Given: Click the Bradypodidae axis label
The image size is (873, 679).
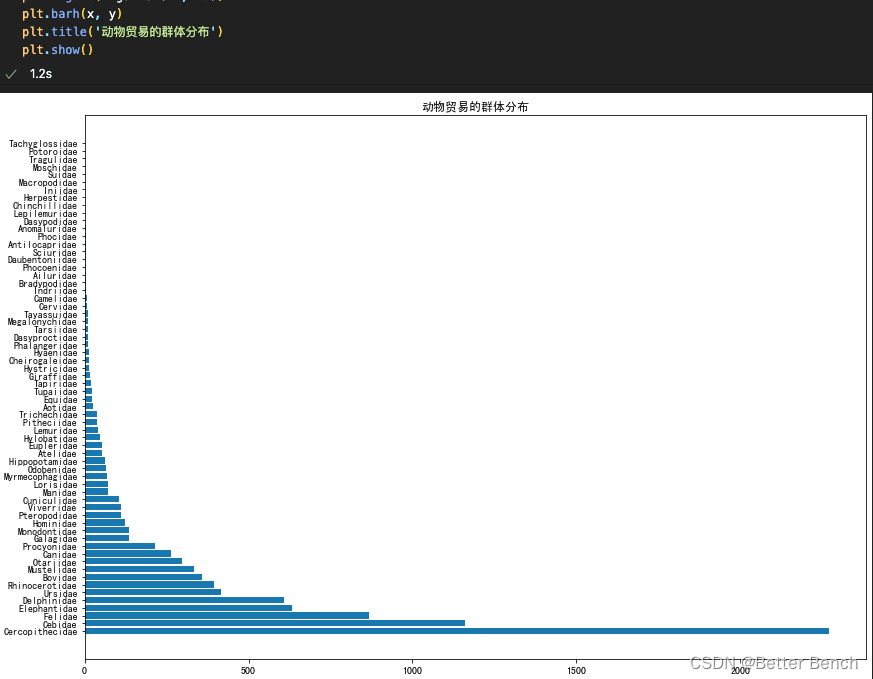Looking at the screenshot, I should click(48, 284).
